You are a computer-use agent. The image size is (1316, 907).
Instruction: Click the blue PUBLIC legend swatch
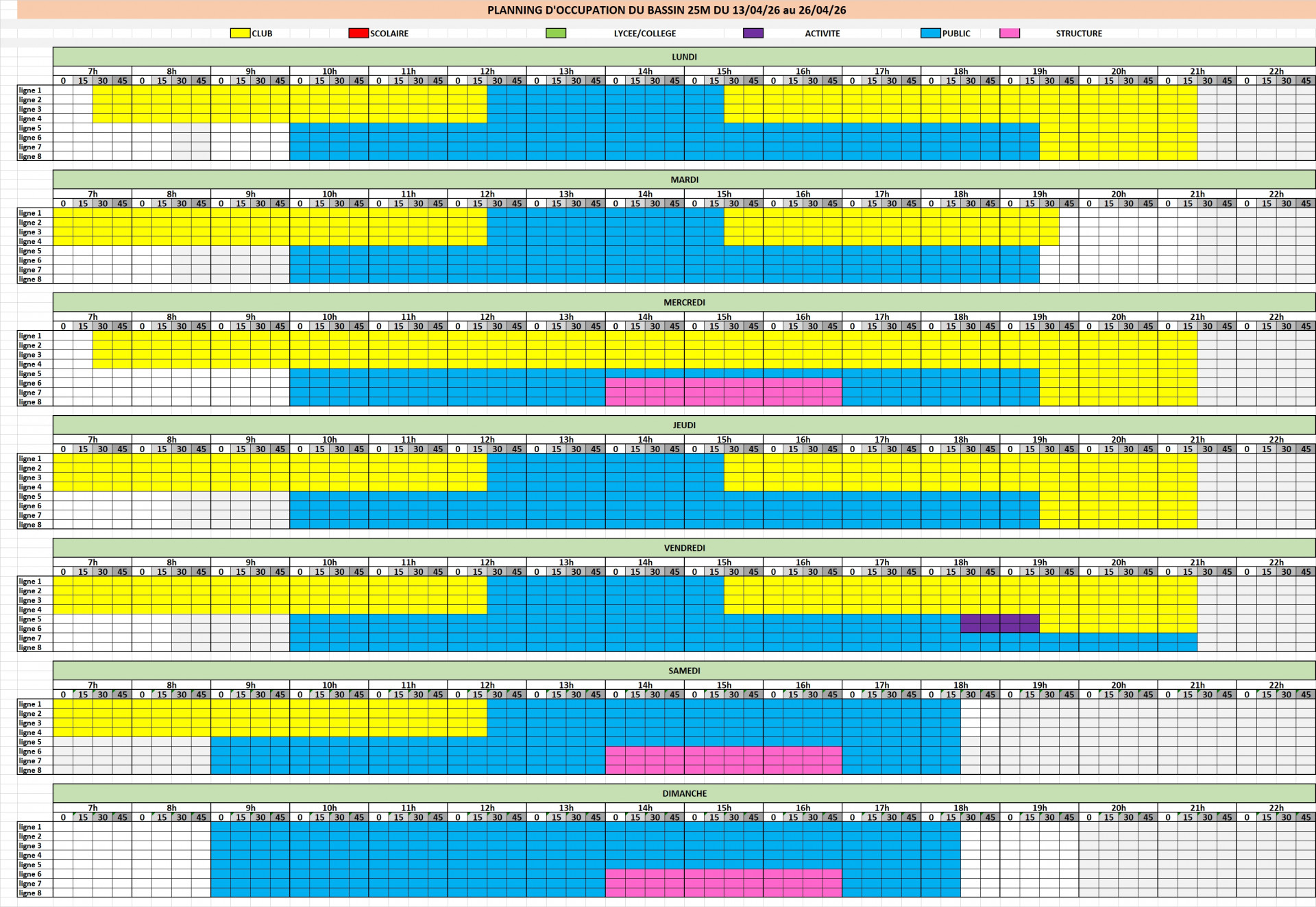[930, 33]
